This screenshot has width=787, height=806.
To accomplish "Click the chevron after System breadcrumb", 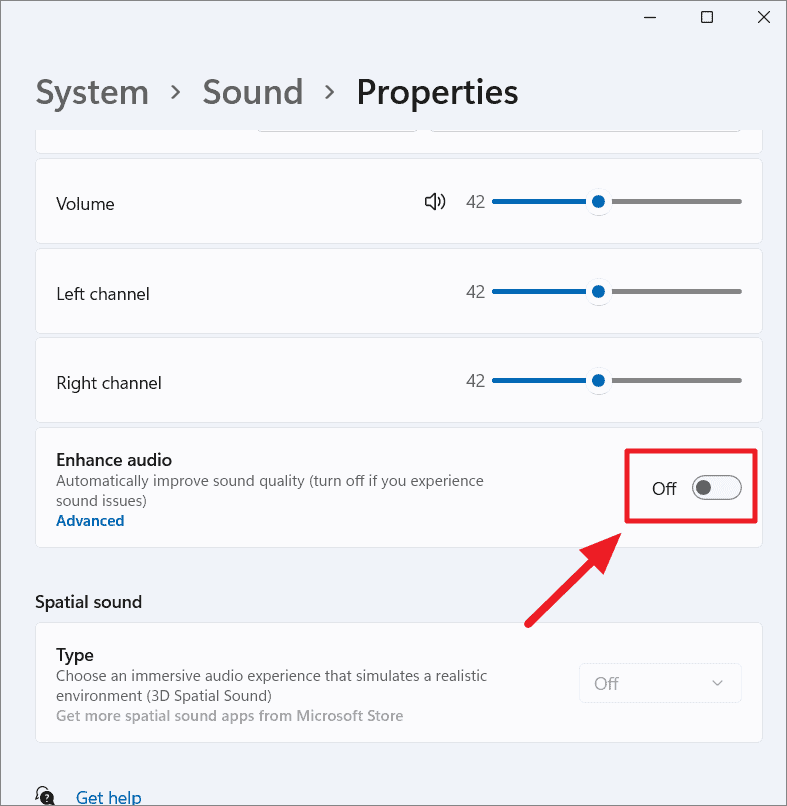I will [174, 91].
